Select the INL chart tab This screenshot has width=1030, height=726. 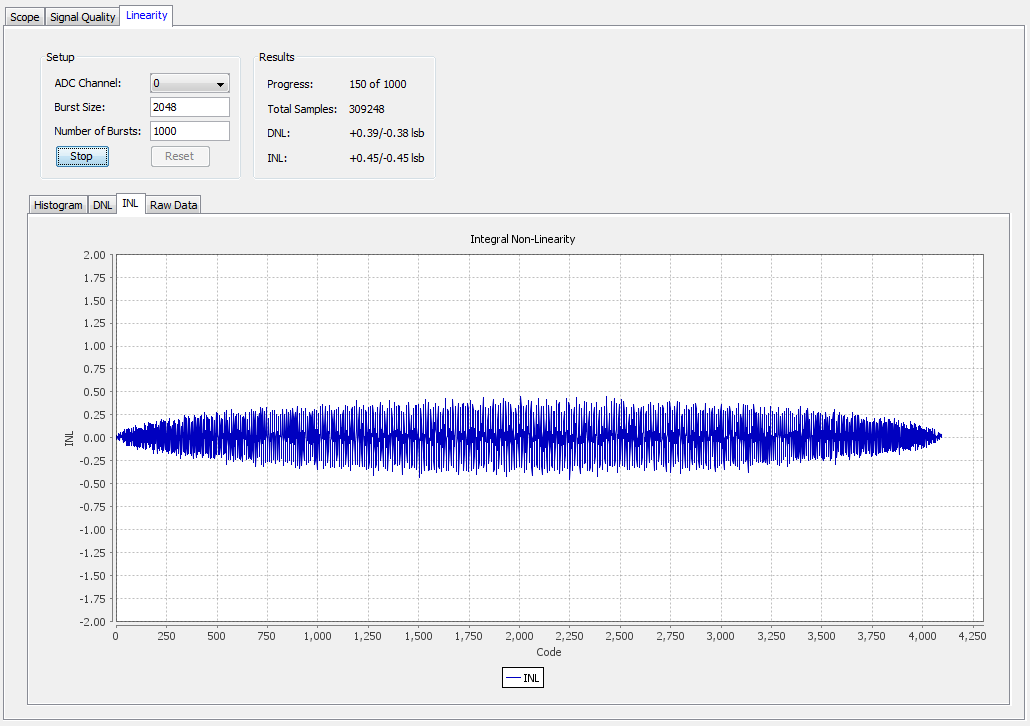(130, 203)
